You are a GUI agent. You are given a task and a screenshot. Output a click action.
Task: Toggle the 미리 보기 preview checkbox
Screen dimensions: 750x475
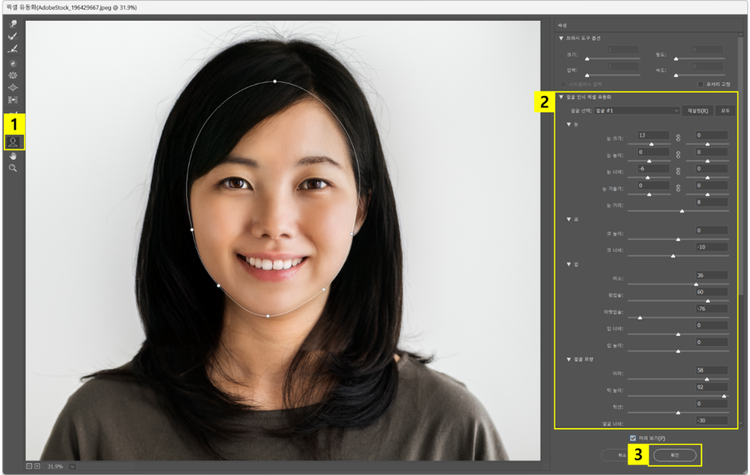pos(633,438)
